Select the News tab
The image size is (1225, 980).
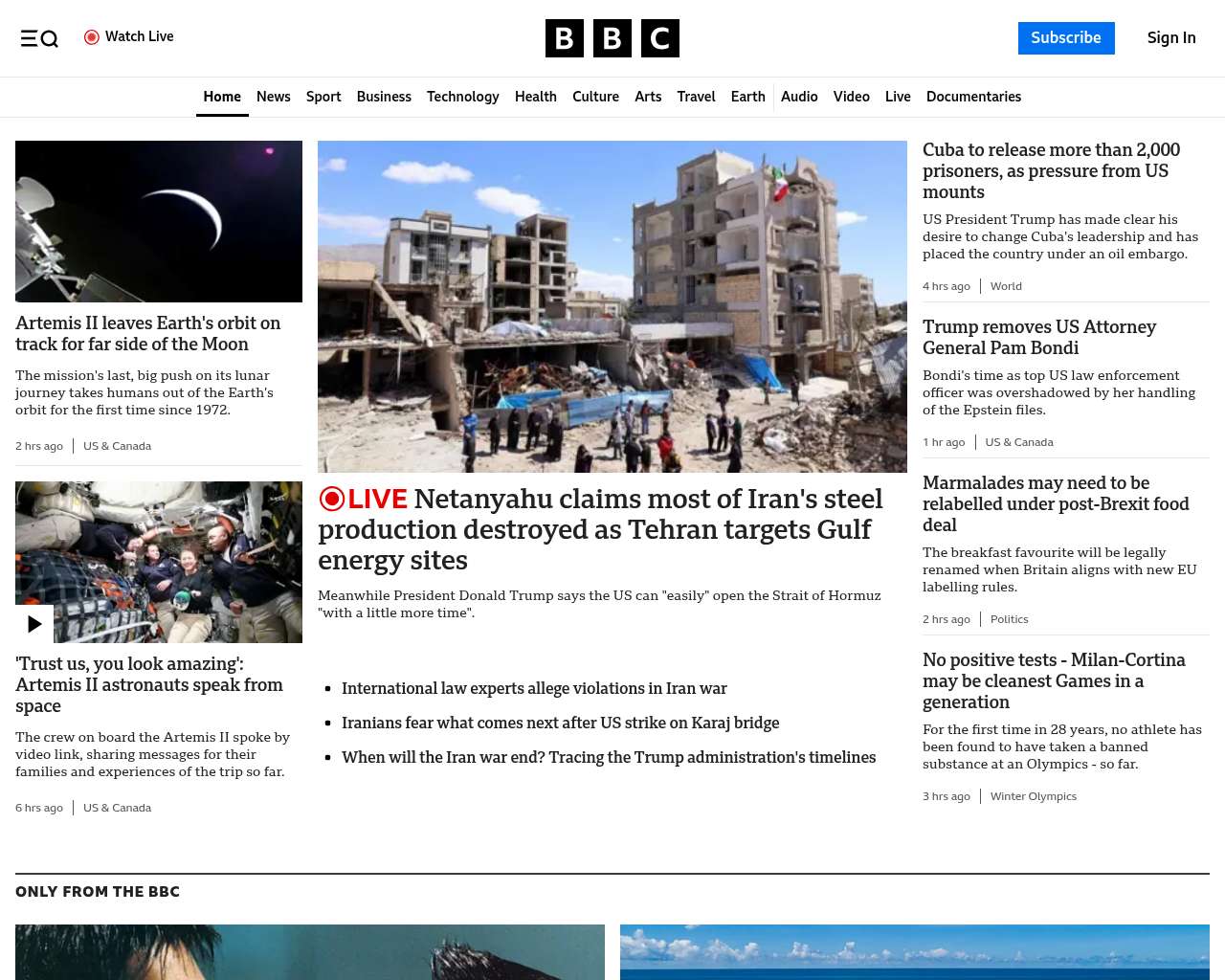point(273,97)
